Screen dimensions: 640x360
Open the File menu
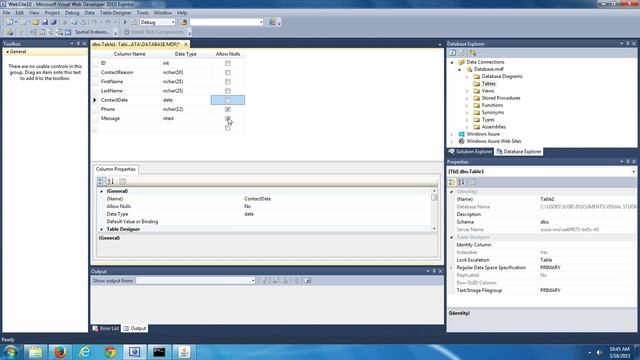coord(7,13)
